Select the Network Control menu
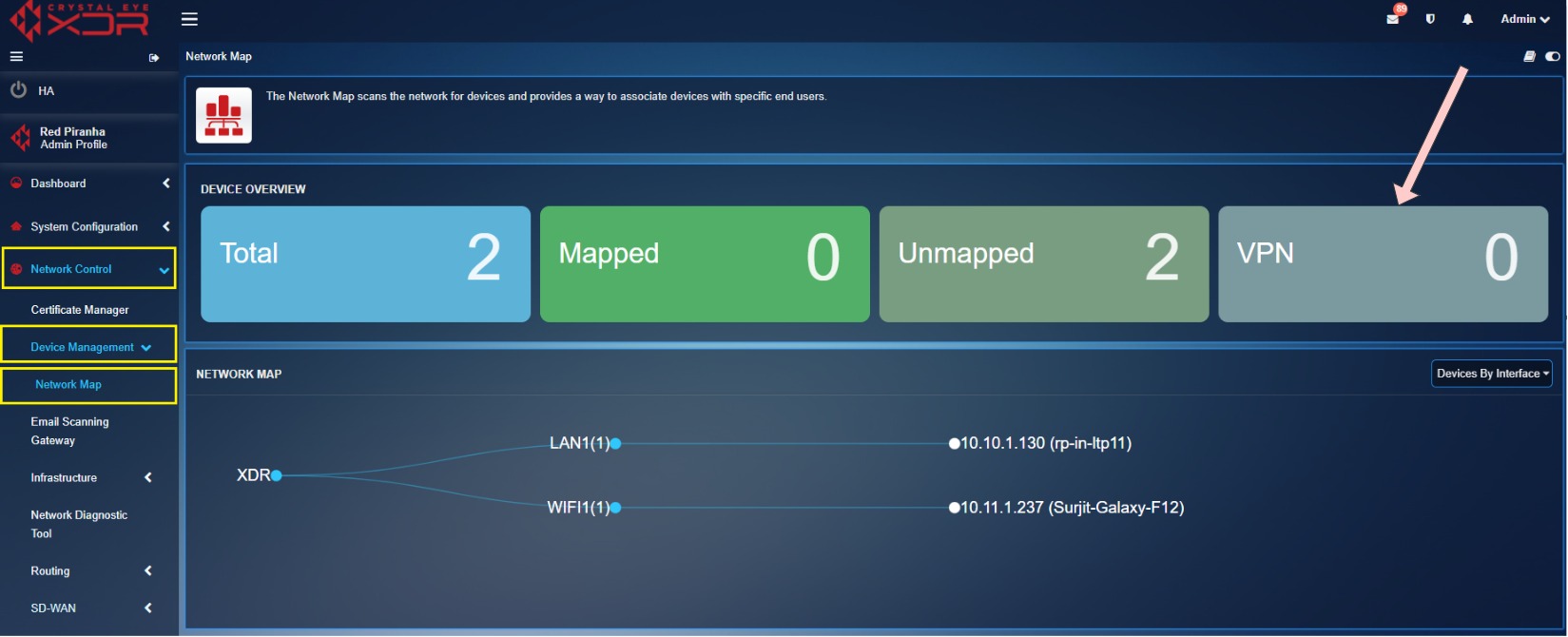1568x637 pixels. click(x=70, y=269)
